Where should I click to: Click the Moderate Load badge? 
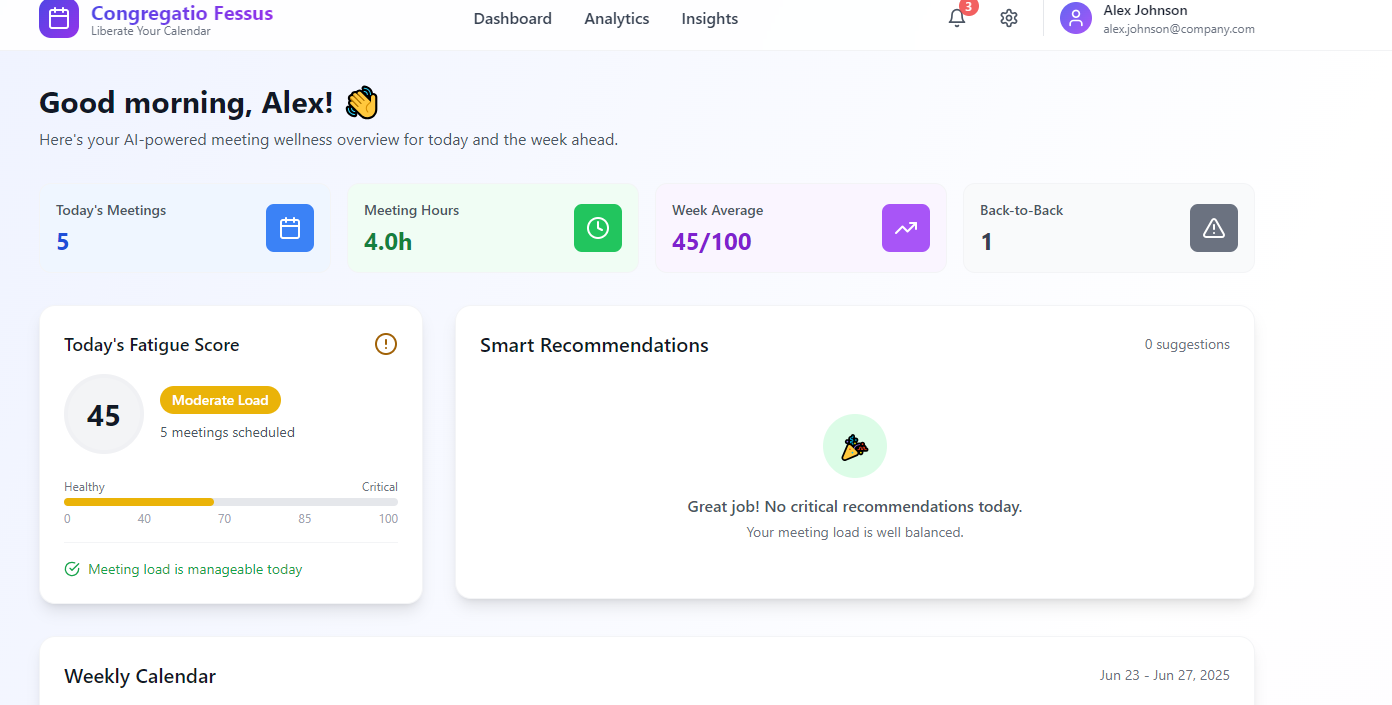click(221, 400)
